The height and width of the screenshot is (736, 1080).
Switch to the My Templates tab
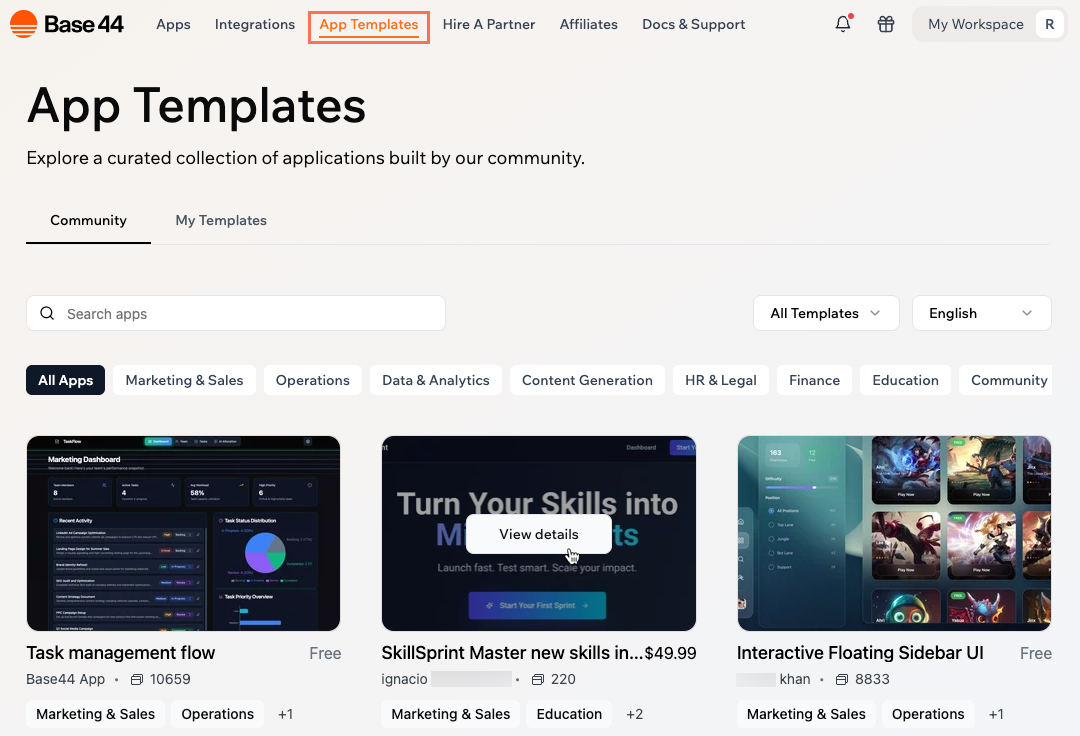[x=220, y=220]
